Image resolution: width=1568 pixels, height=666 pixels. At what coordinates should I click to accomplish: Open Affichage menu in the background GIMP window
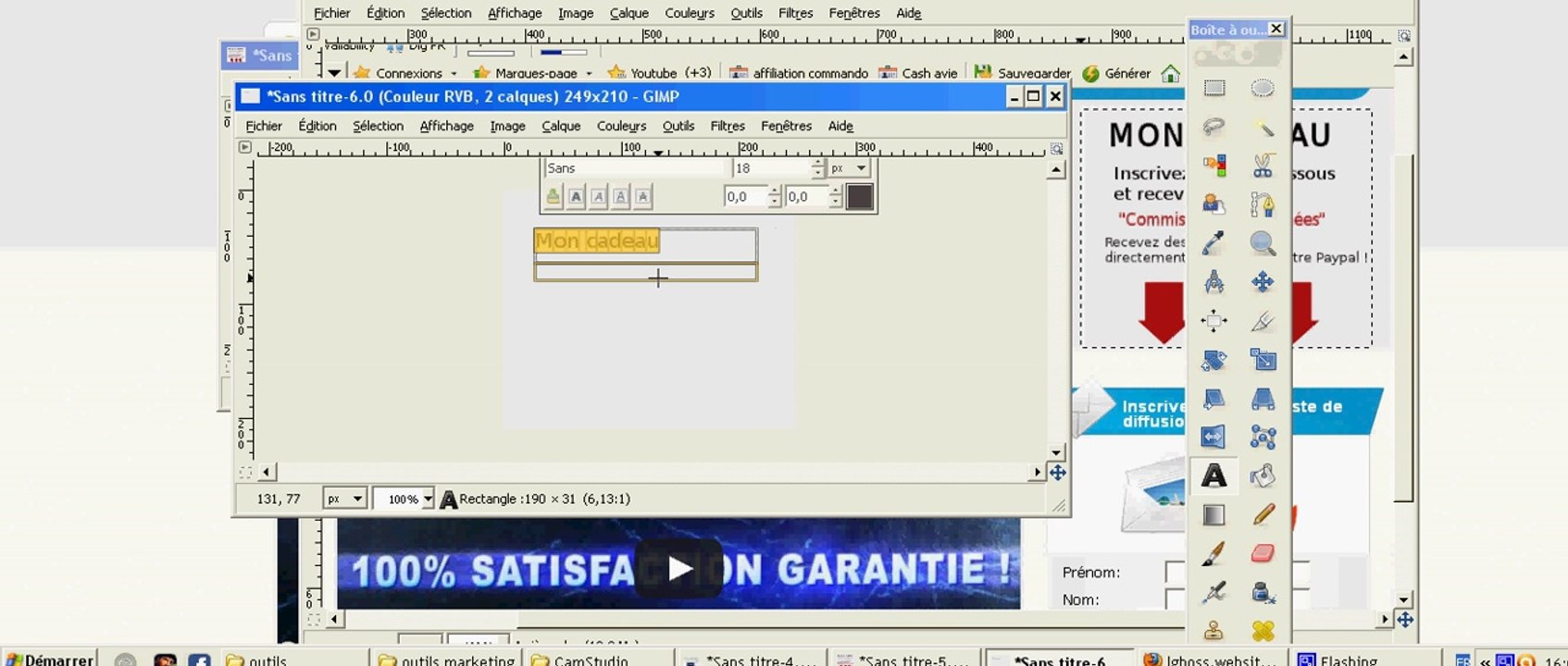coord(515,13)
